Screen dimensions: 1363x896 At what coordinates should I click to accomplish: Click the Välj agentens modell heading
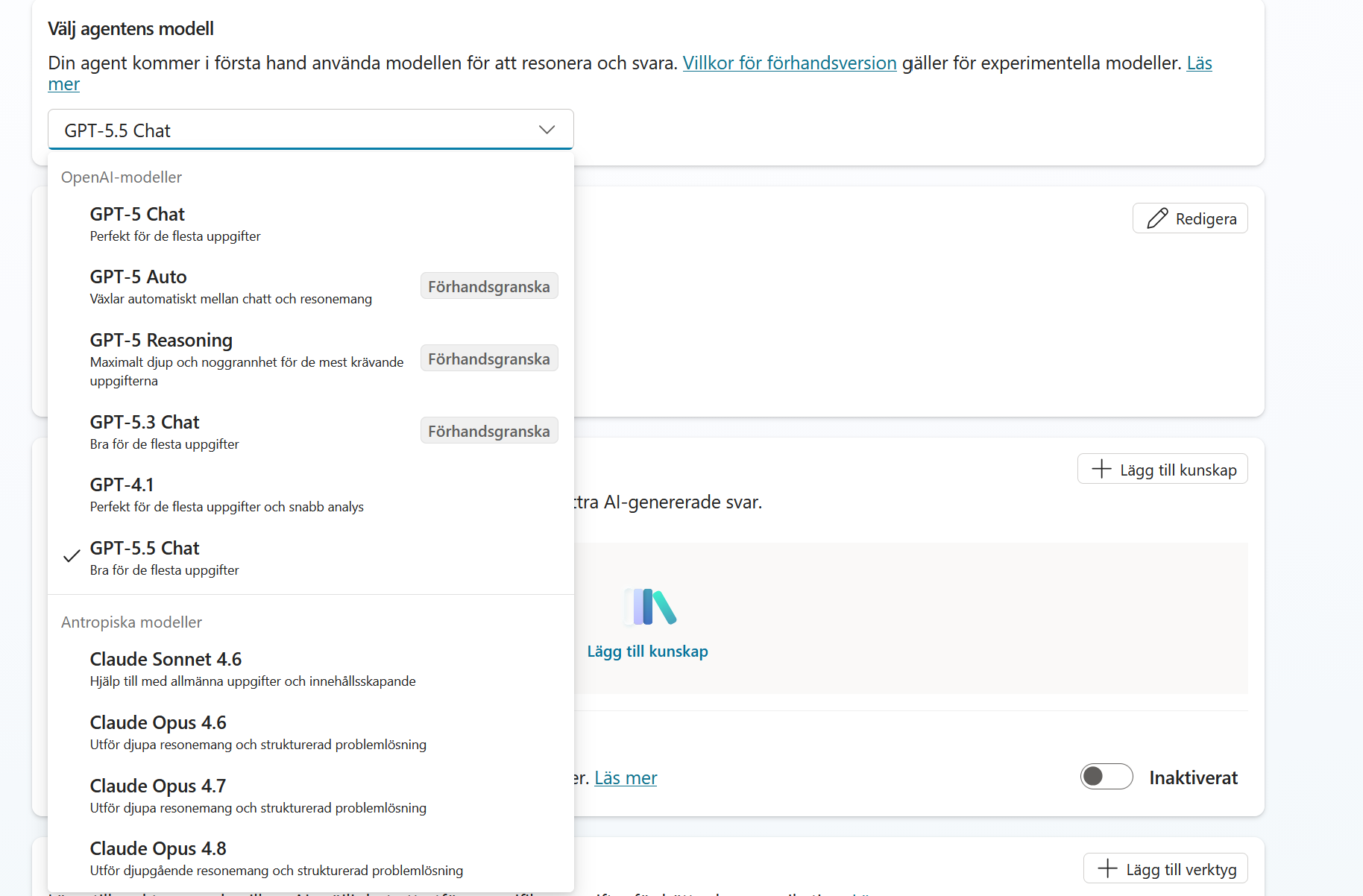(130, 29)
